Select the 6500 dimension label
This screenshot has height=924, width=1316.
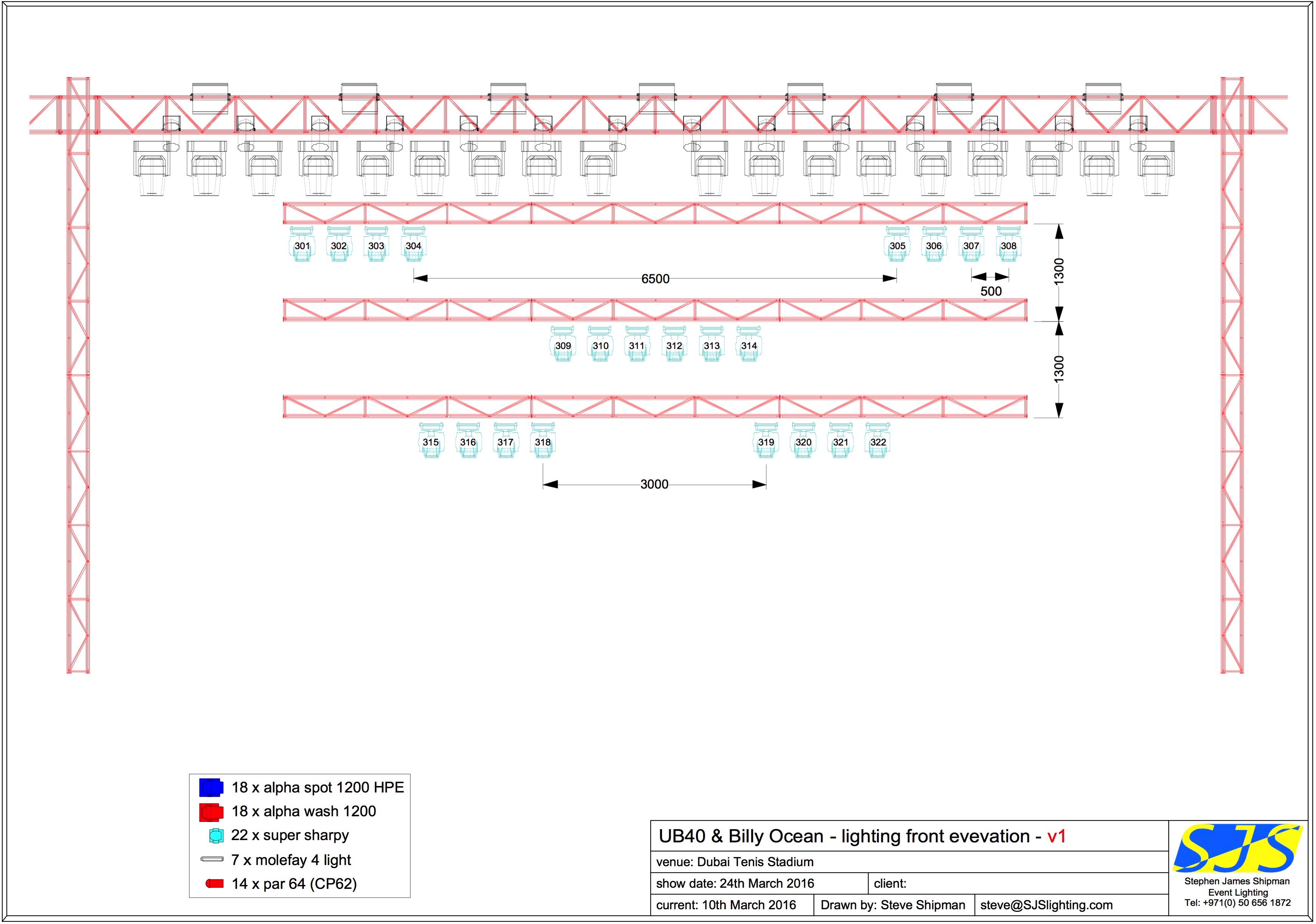click(x=655, y=279)
